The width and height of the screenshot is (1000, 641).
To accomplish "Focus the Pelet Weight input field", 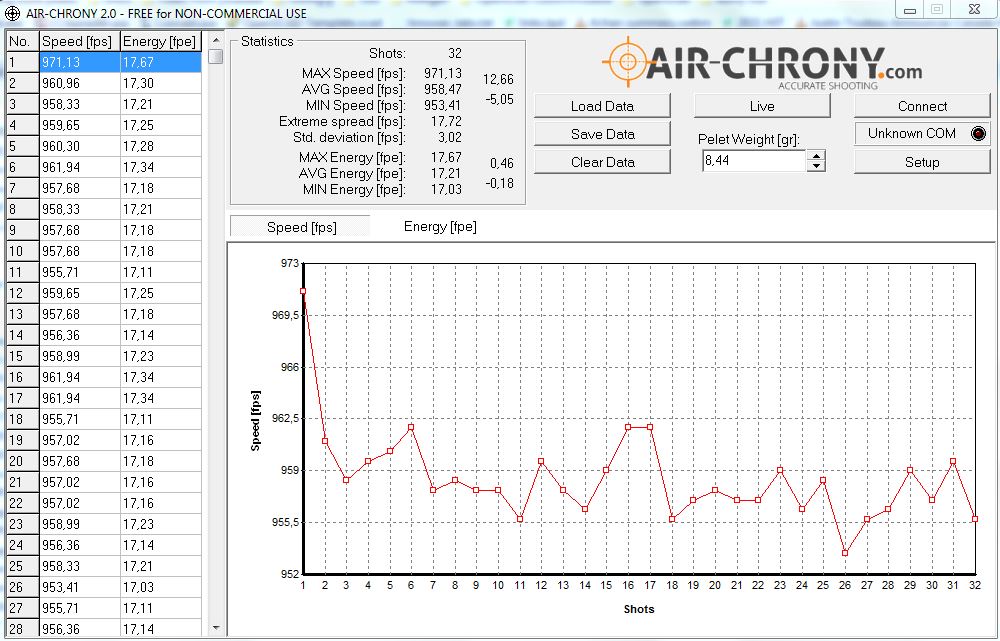I will pyautogui.click(x=753, y=161).
